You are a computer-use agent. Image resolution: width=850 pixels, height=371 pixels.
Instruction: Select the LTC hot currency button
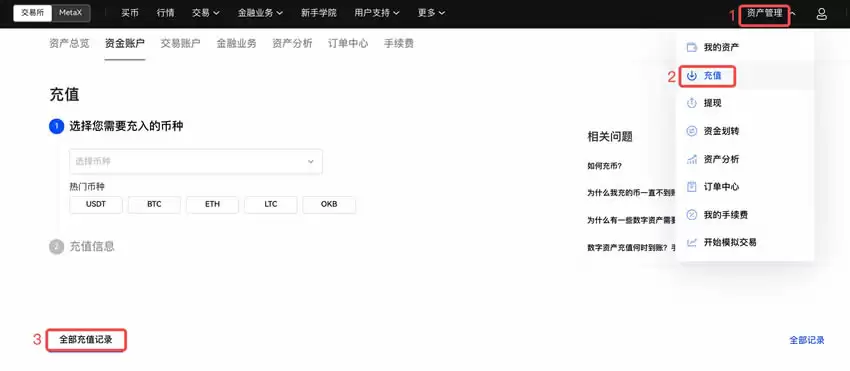[x=271, y=205]
